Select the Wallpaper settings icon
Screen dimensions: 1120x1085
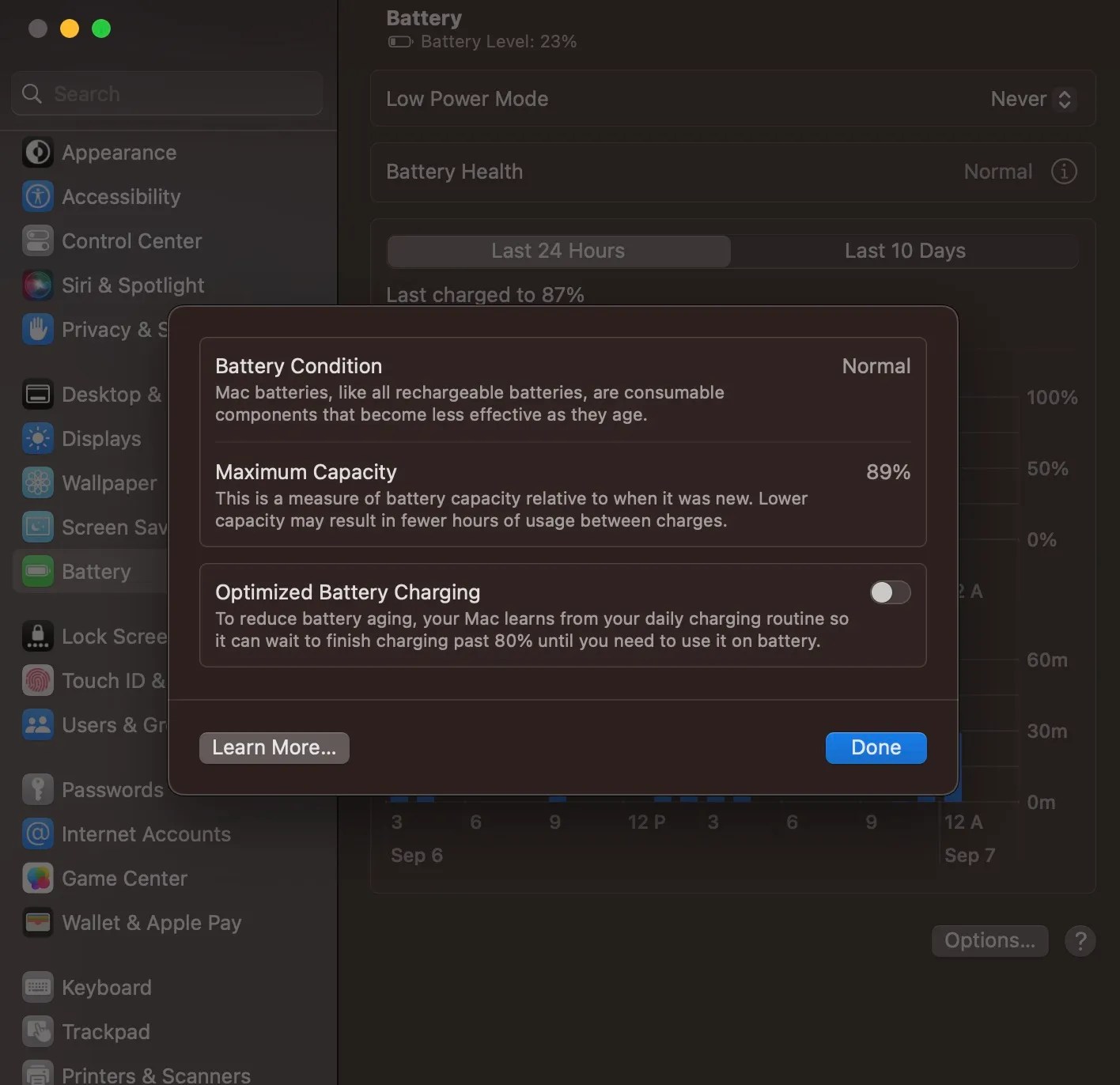[x=37, y=482]
